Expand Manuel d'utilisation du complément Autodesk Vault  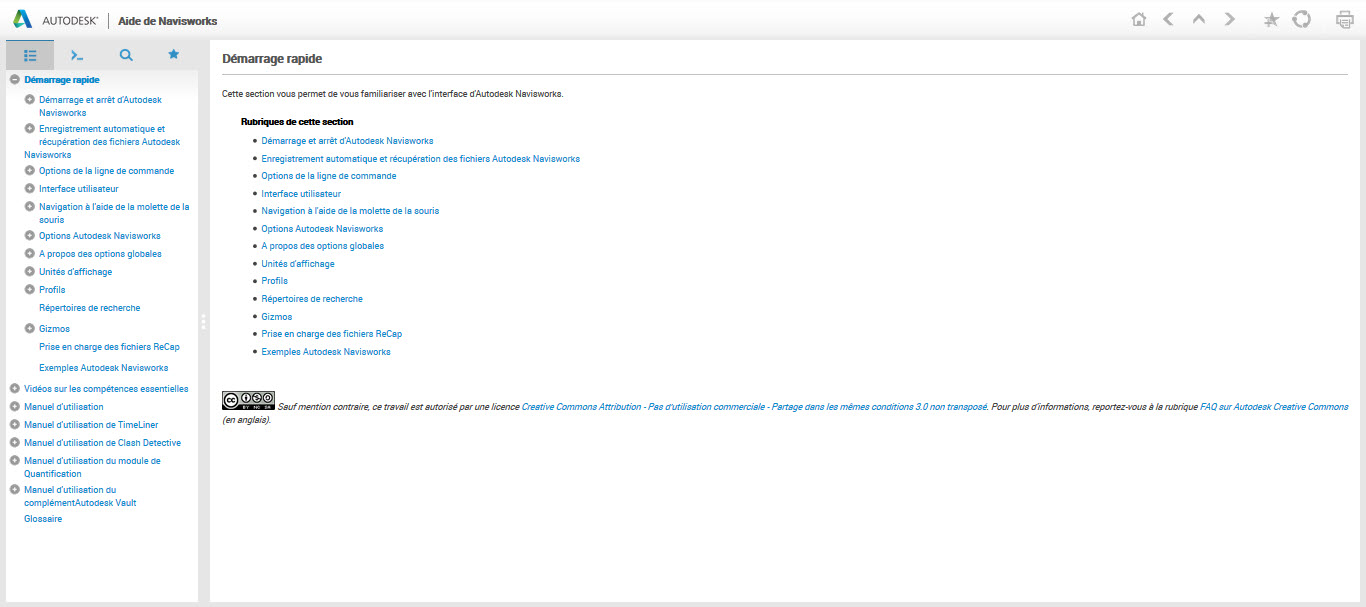[14, 490]
